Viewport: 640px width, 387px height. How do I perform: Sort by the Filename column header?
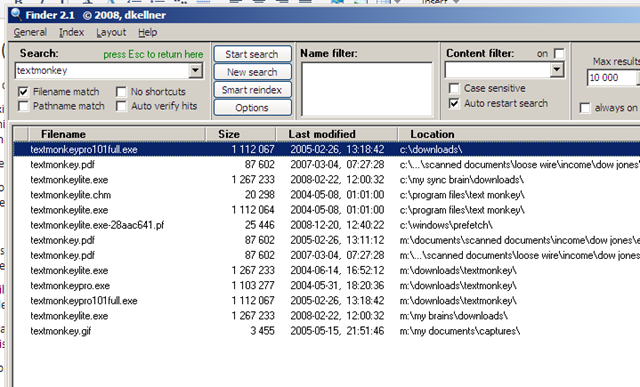click(116, 134)
